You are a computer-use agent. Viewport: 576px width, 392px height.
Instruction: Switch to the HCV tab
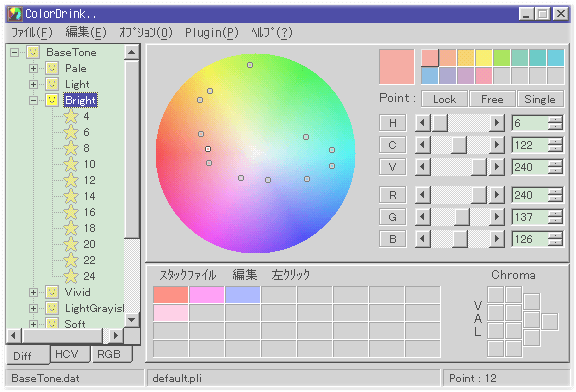point(69,354)
